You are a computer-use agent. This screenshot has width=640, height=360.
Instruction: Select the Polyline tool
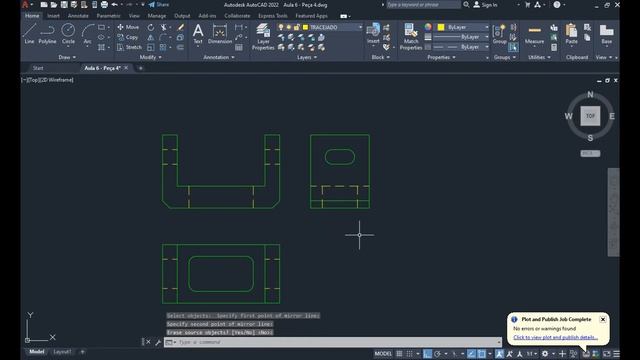(x=47, y=34)
